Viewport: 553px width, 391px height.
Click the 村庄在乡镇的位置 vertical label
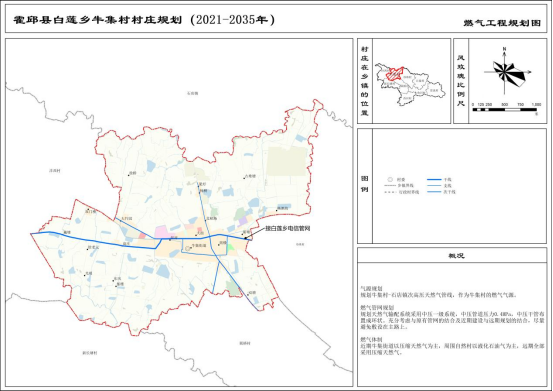(365, 80)
